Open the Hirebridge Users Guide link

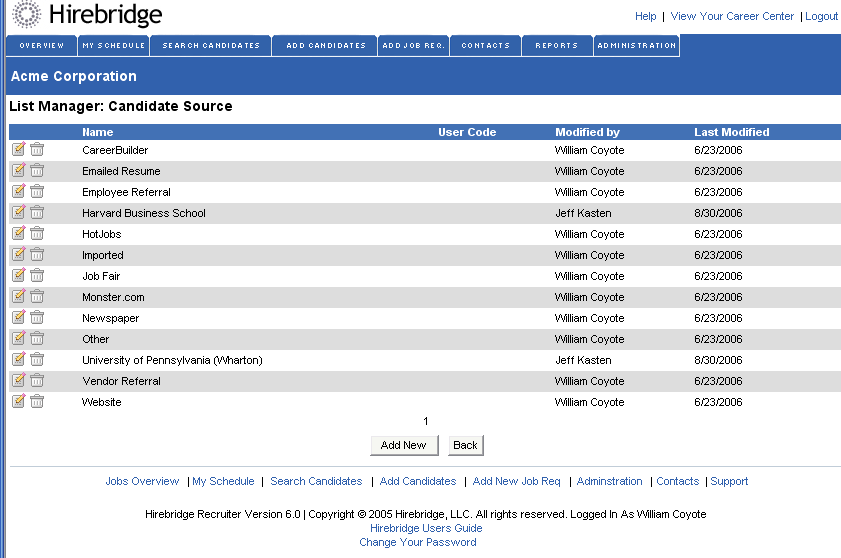[426, 528]
